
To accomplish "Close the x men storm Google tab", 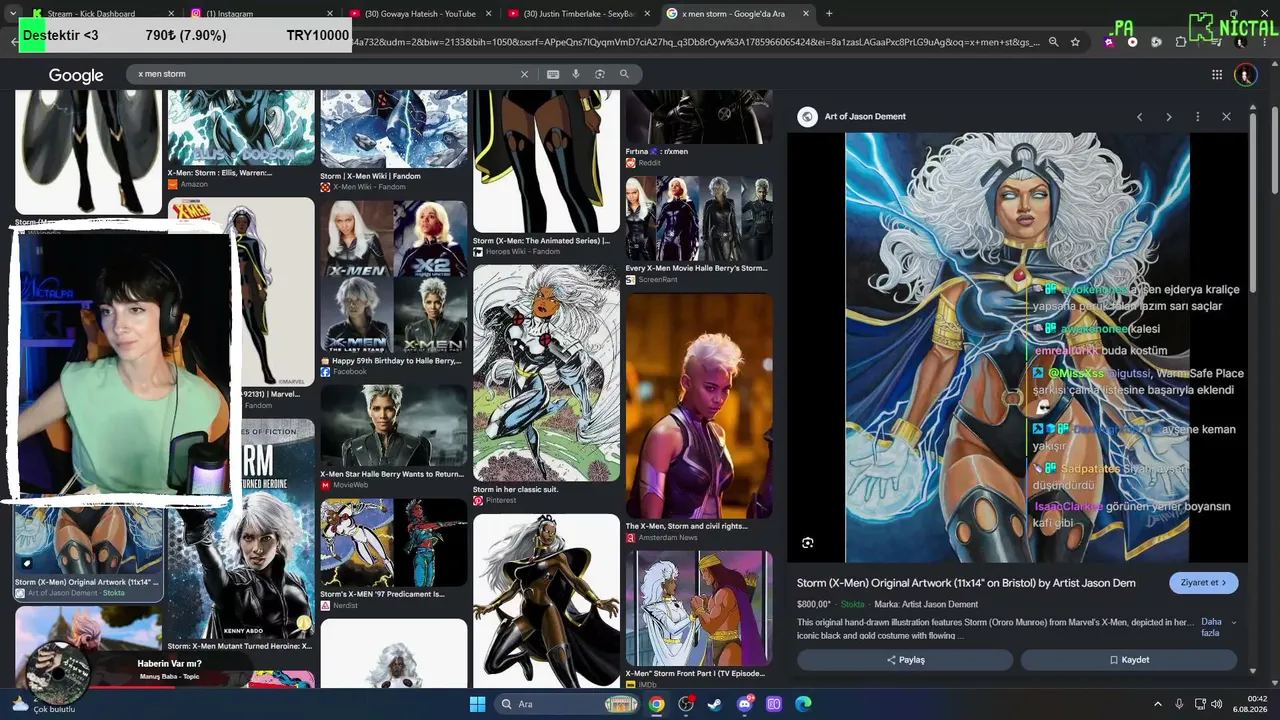I will point(806,14).
